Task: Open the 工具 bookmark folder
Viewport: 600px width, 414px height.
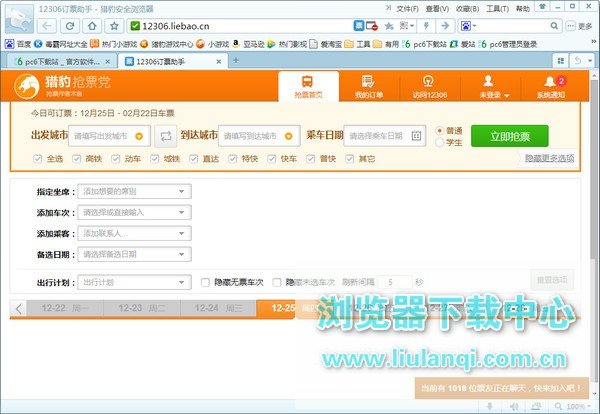Action: point(357,44)
